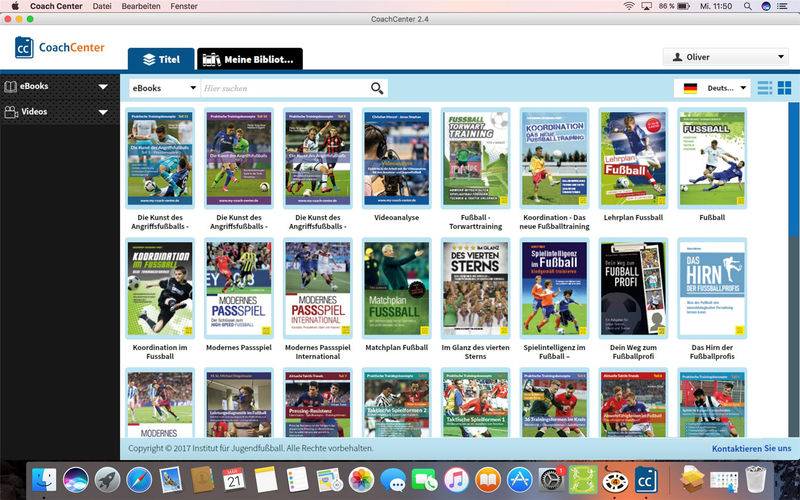
Task: Launch Siri from the dock
Action: [76, 480]
